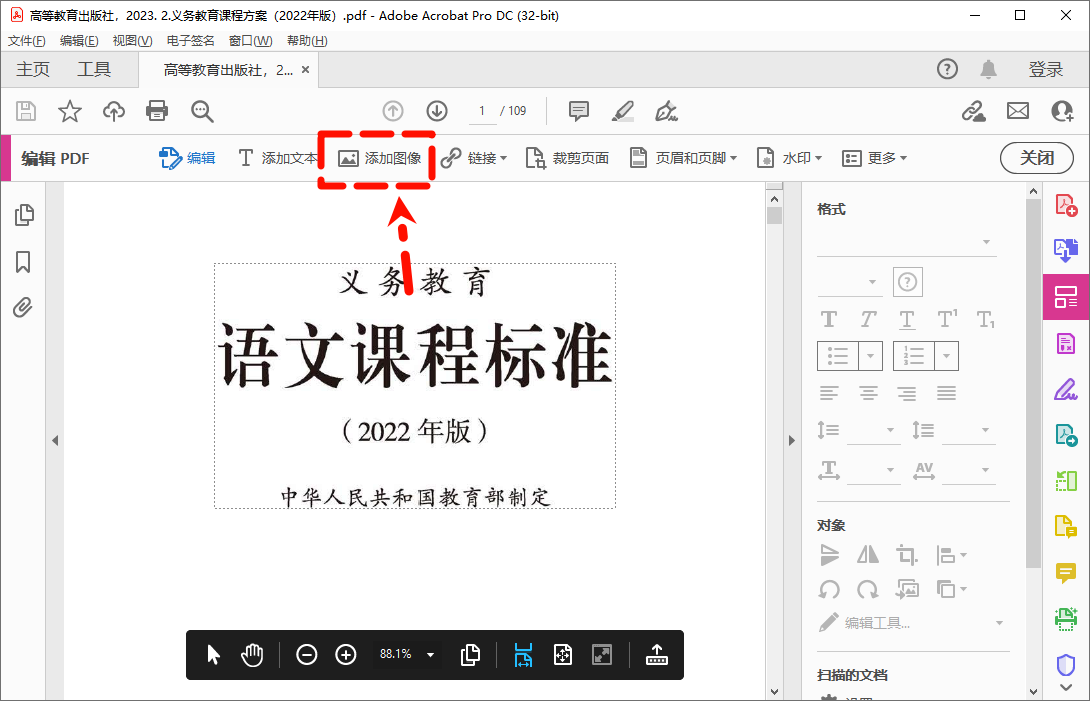Open the help question mark icon
This screenshot has width=1090, height=701.
coord(947,69)
